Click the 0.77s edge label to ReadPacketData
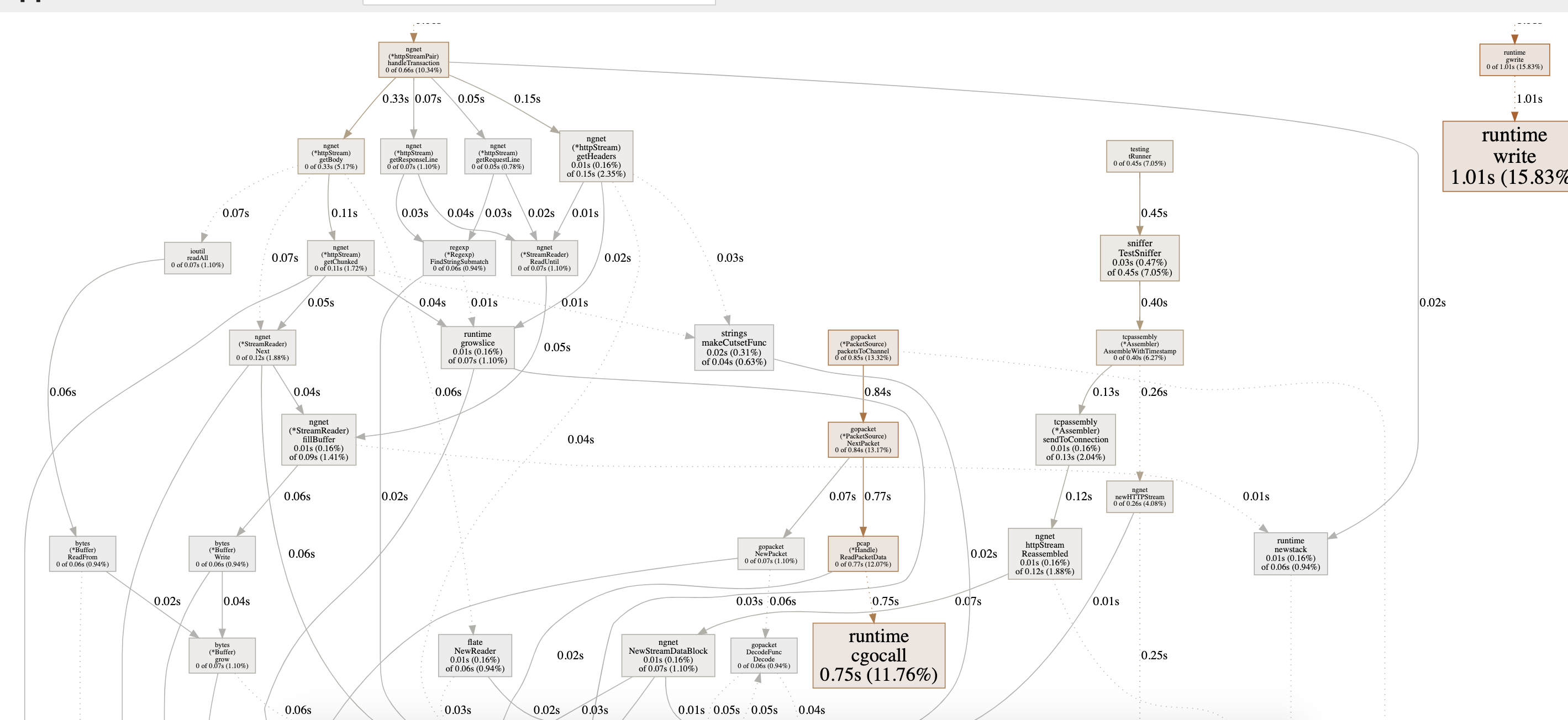 (x=878, y=496)
